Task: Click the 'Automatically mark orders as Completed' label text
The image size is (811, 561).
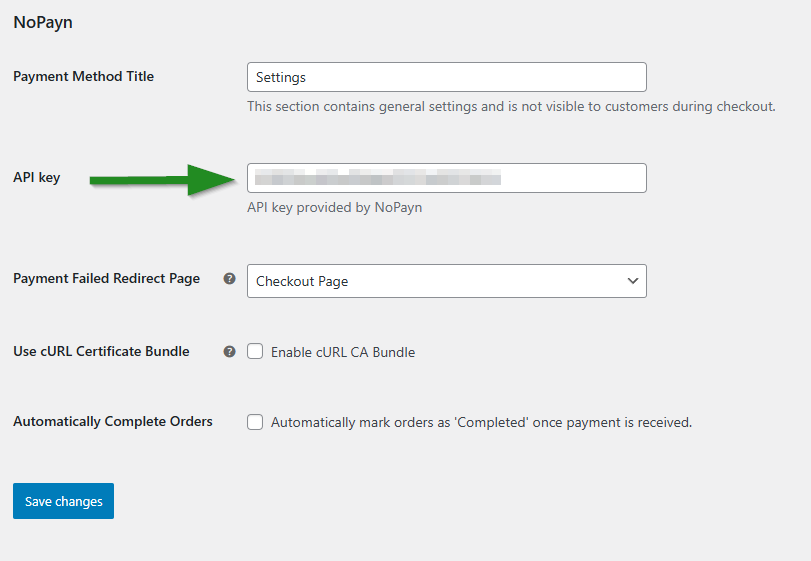Action: tap(481, 422)
